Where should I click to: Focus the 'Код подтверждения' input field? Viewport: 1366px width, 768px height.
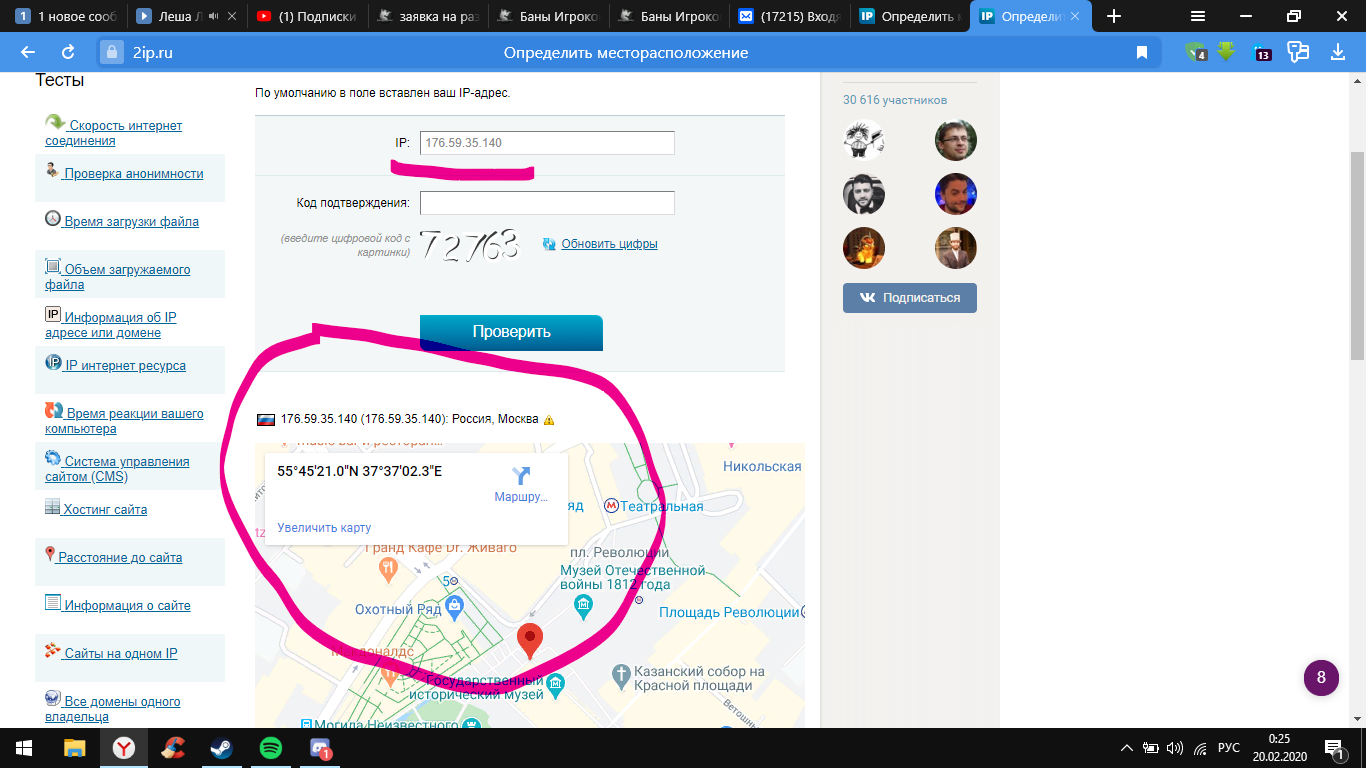[547, 203]
